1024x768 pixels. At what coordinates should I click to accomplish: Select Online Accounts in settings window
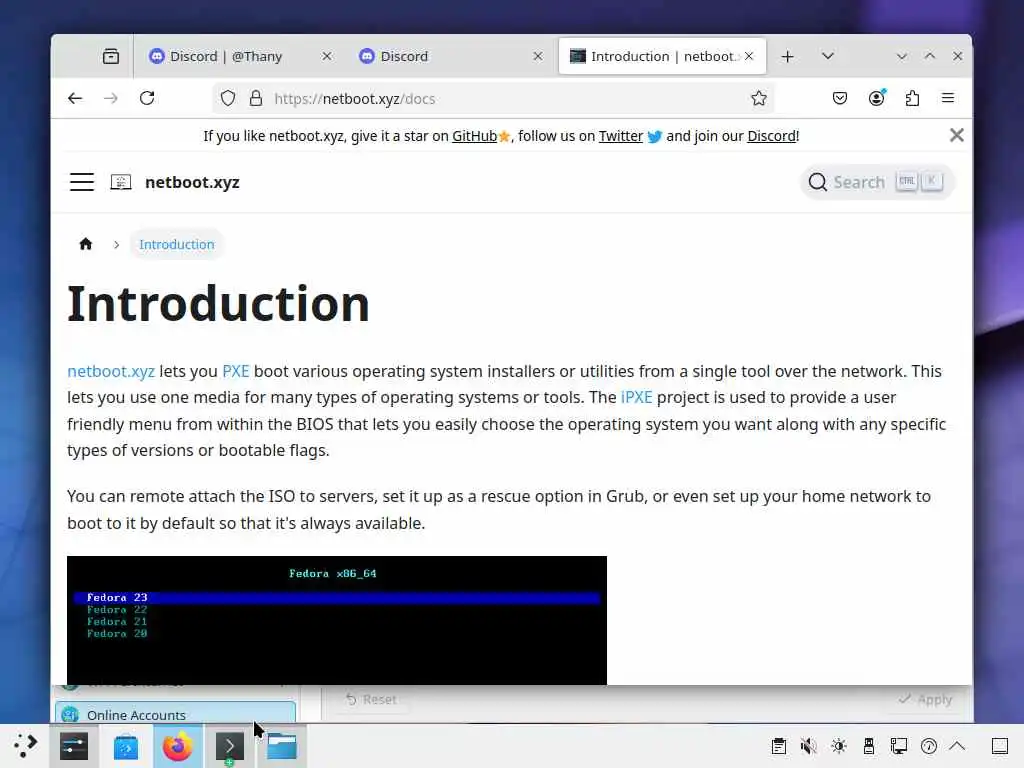(175, 714)
